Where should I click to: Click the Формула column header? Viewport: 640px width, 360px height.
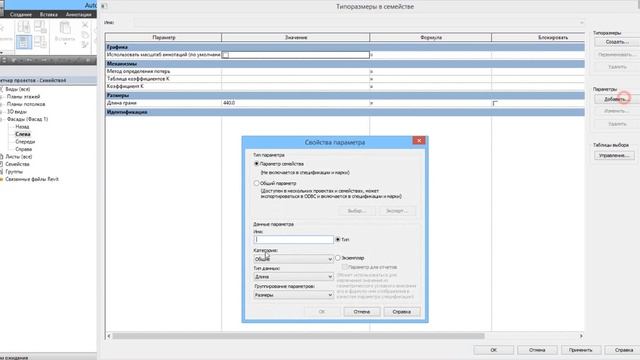click(x=431, y=38)
